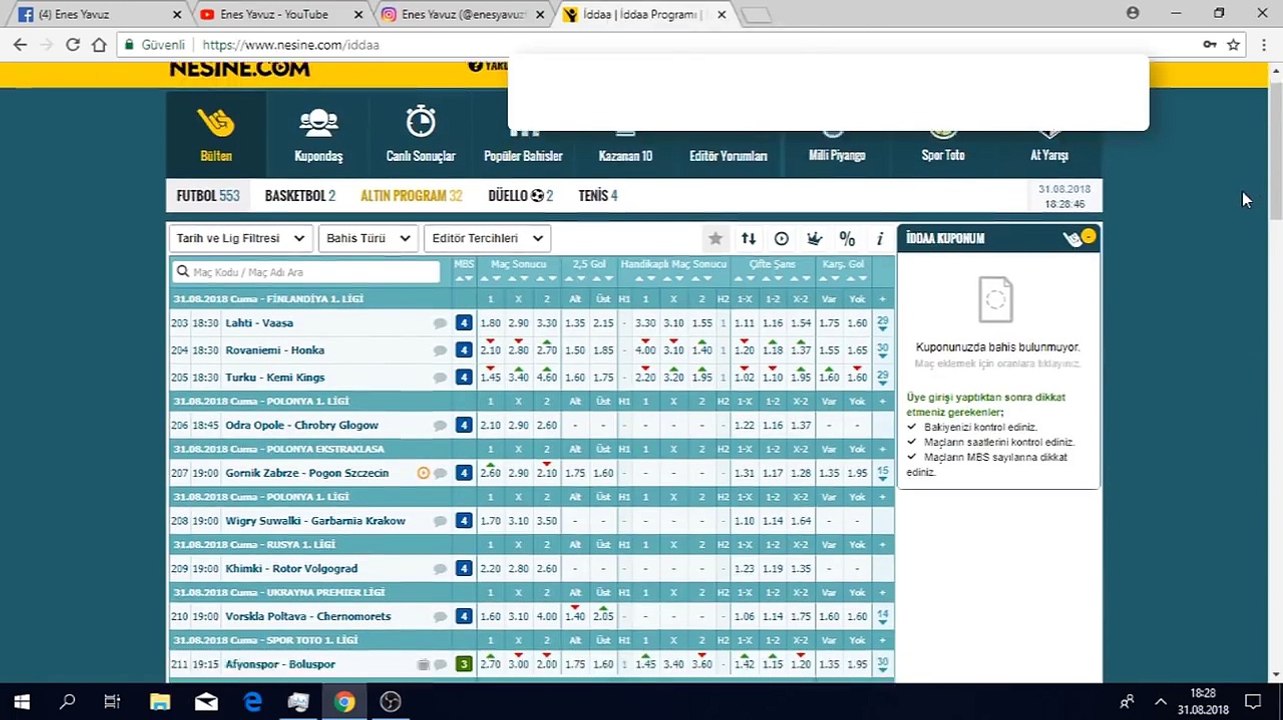1283x720 pixels.
Task: Click the percent icon in filter toolbar
Action: [847, 238]
